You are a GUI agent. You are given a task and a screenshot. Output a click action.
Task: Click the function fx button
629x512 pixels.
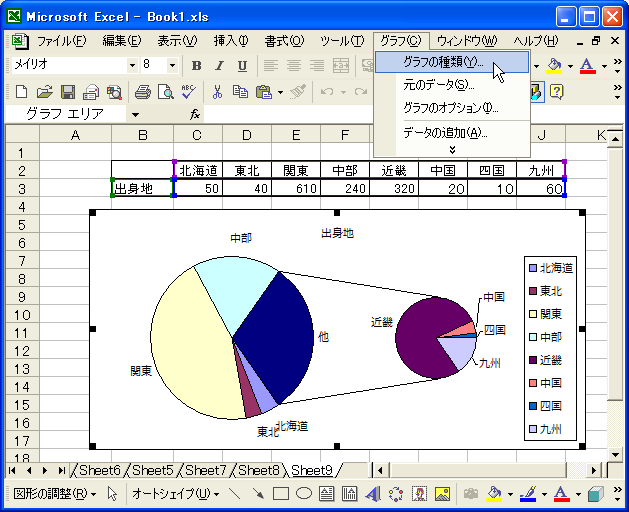(x=195, y=115)
